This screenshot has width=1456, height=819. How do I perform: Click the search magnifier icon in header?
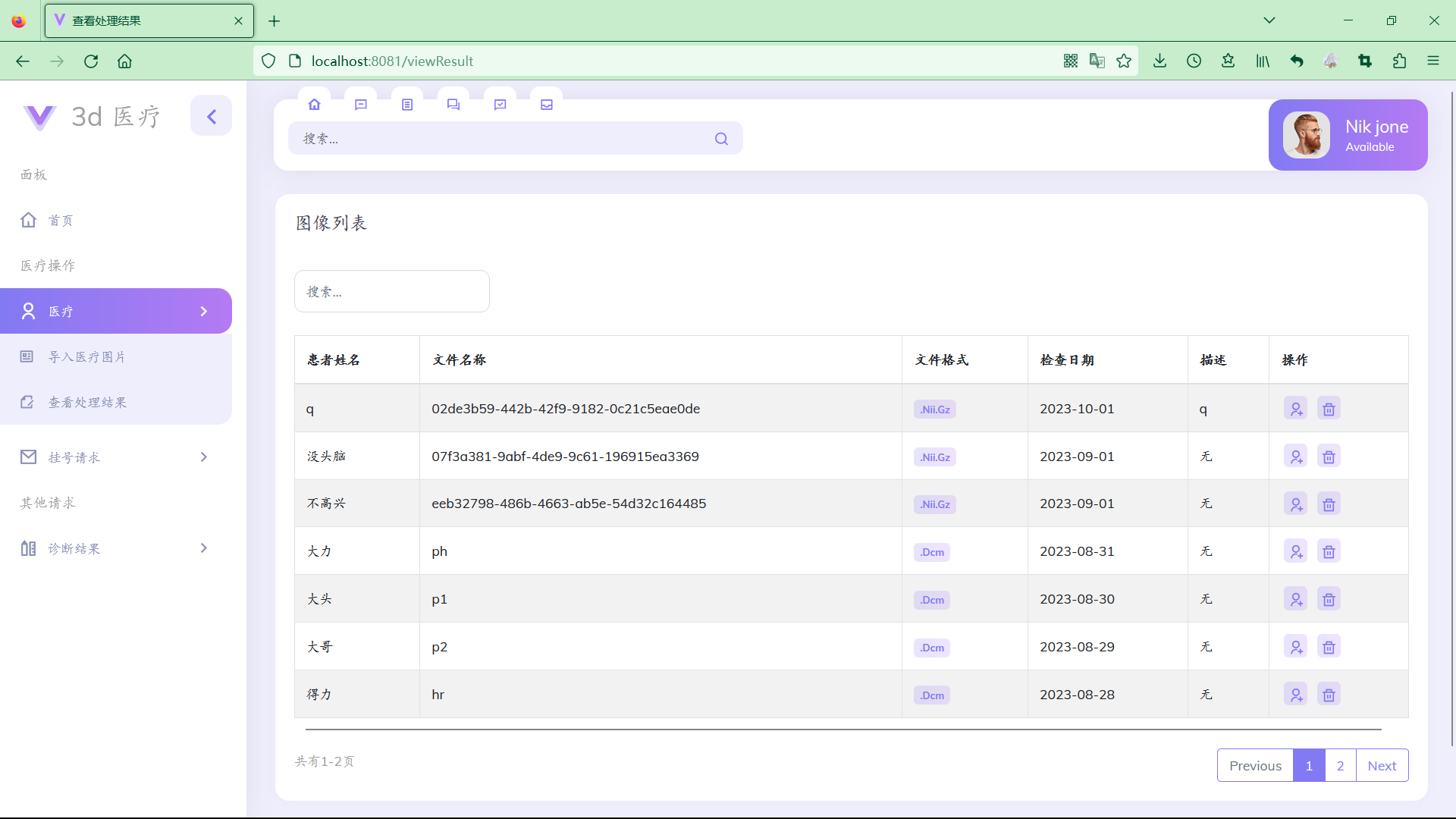tap(721, 139)
